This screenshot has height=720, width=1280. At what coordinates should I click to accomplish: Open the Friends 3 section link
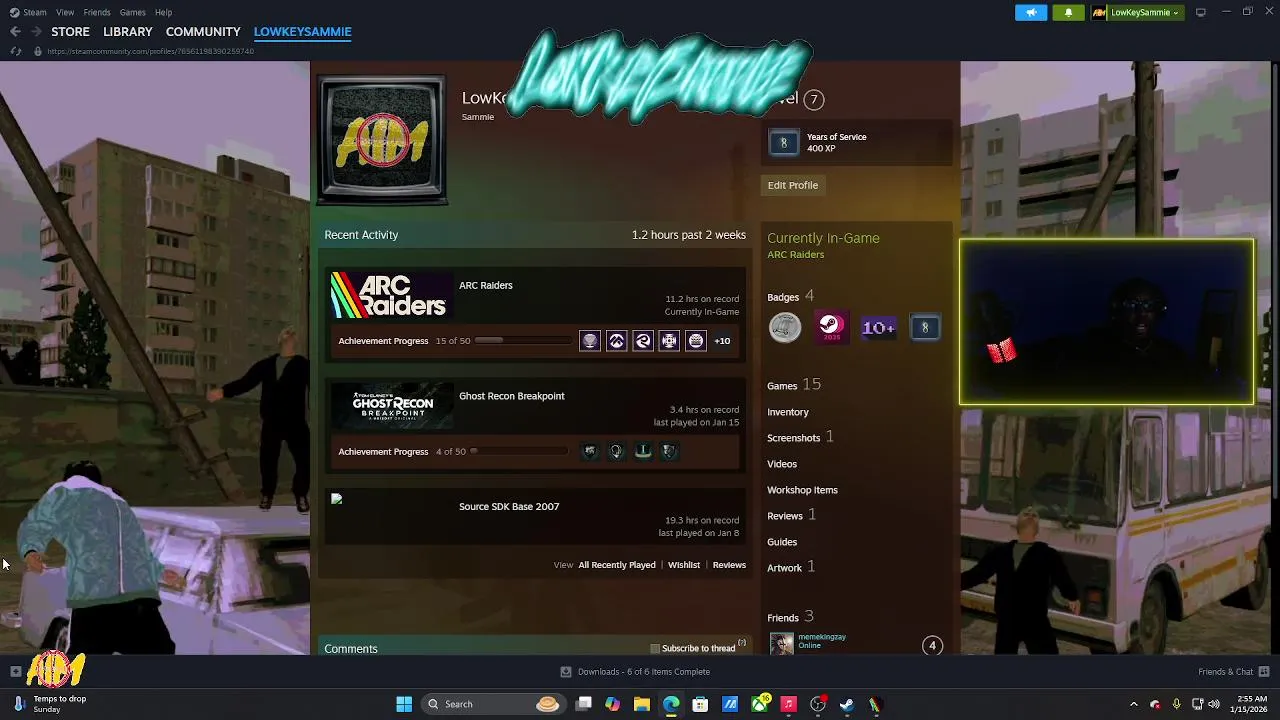point(790,617)
